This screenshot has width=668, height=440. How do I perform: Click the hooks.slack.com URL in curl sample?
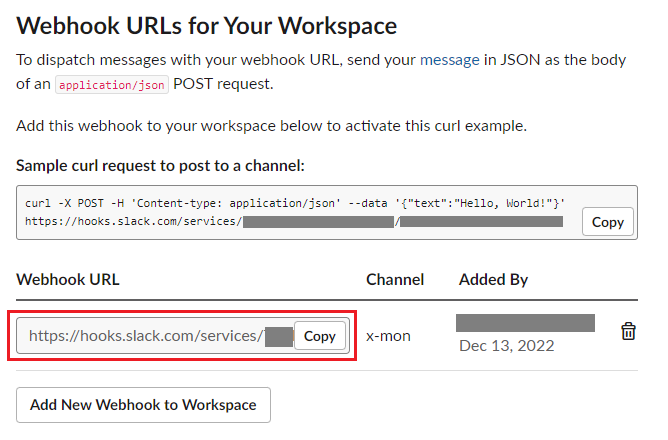[130, 221]
